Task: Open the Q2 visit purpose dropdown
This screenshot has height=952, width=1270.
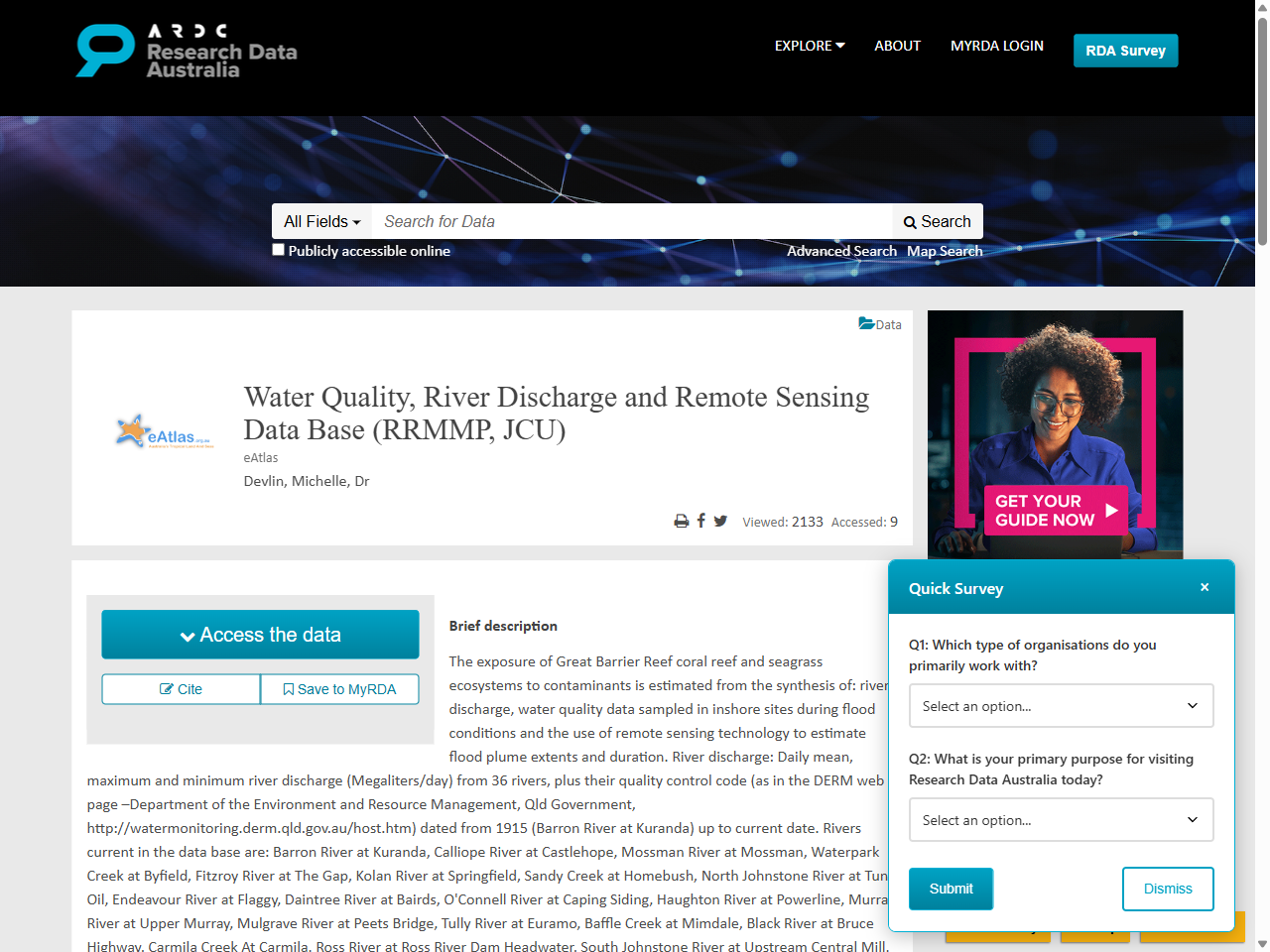Action: pos(1061,819)
